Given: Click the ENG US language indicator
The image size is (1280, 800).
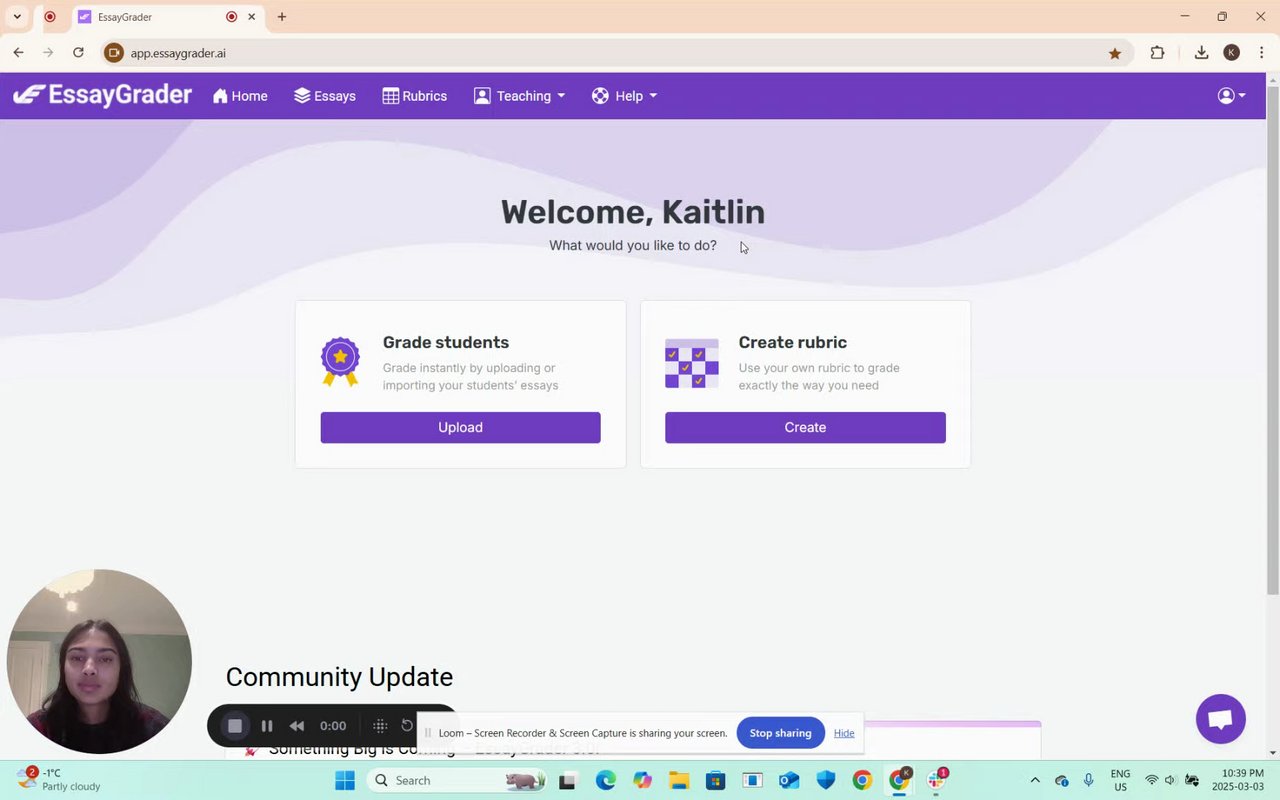Looking at the screenshot, I should (x=1120, y=780).
